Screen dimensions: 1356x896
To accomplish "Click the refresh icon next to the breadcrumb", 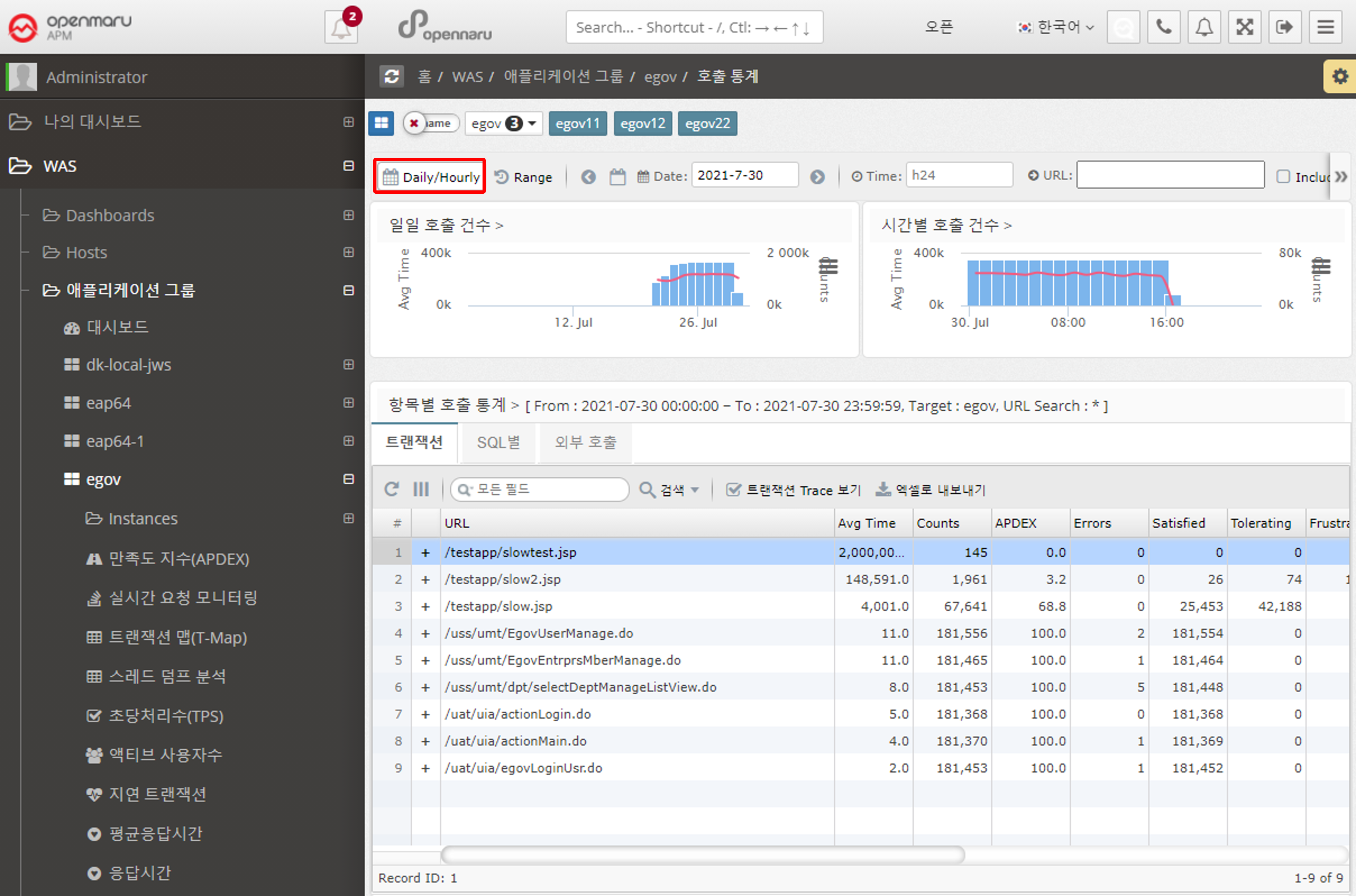I will (x=391, y=76).
